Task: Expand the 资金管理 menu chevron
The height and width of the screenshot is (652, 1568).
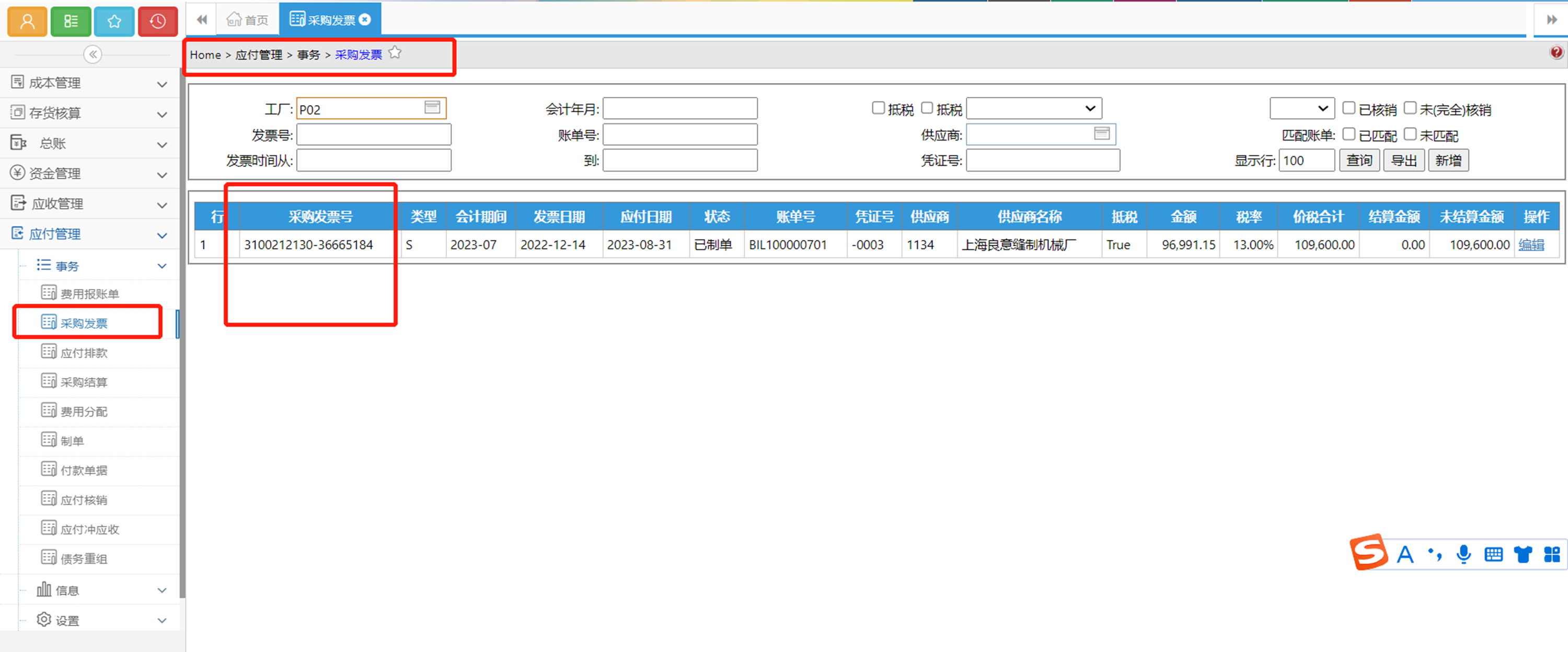Action: 162,175
